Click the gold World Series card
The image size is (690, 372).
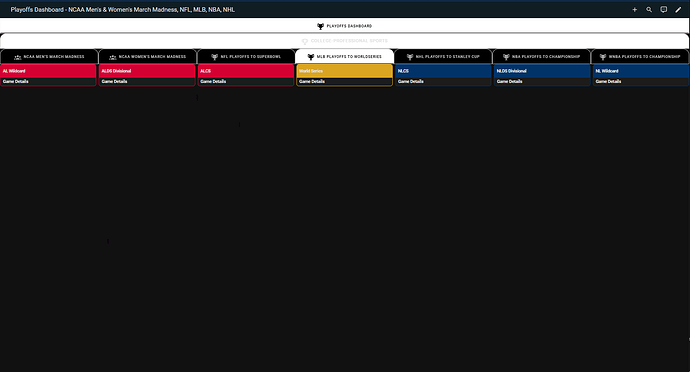(x=345, y=71)
